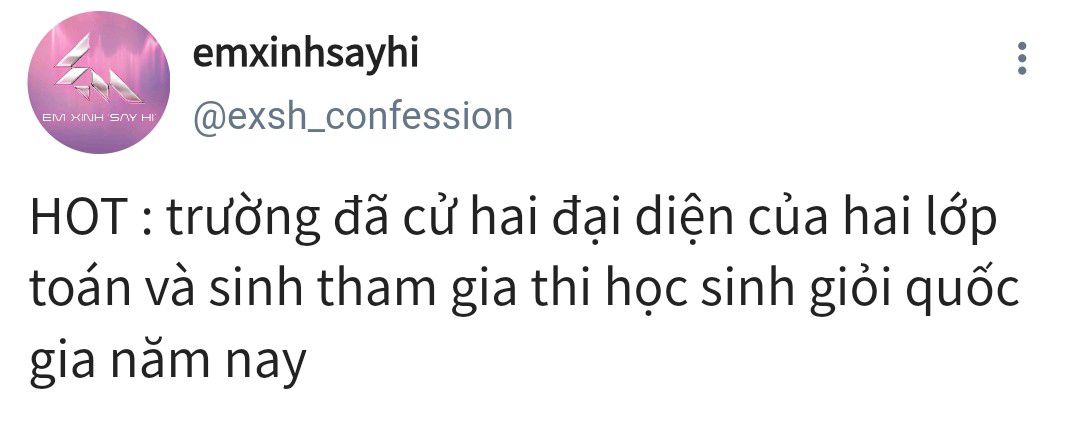The height and width of the screenshot is (436, 1080).
Task: Open the emxinhsayhi display name
Action: pyautogui.click(x=306, y=54)
